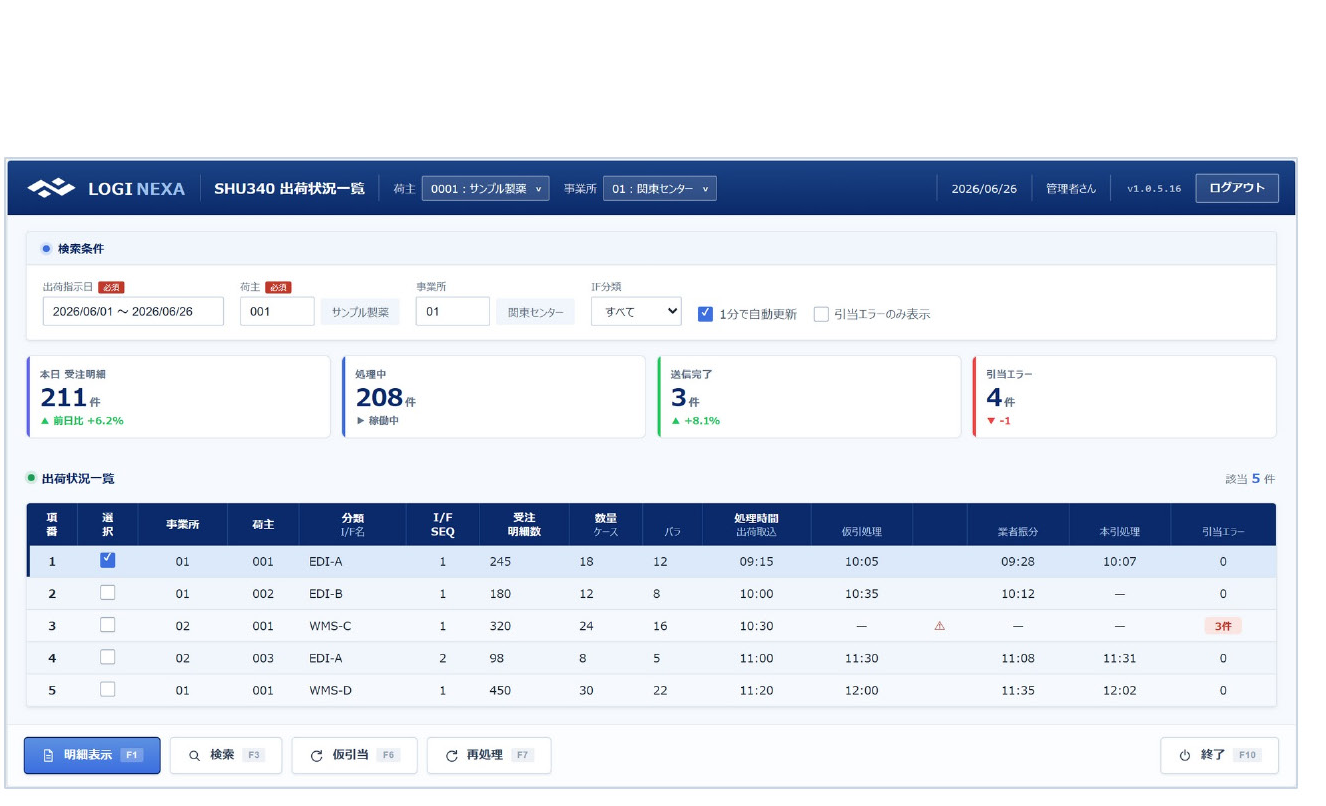Open 明細表示 with the document icon button
1326x806 pixels.
click(x=92, y=755)
